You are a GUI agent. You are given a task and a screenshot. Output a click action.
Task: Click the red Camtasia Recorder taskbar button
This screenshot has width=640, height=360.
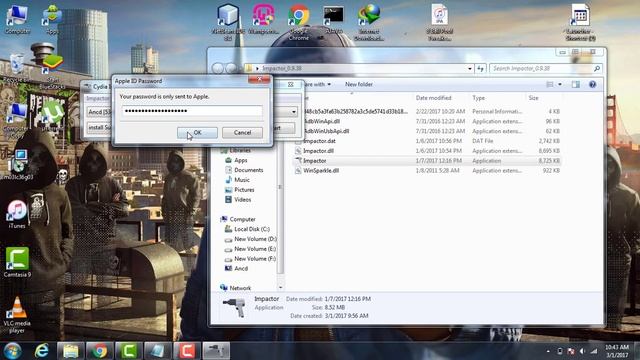click(187, 351)
